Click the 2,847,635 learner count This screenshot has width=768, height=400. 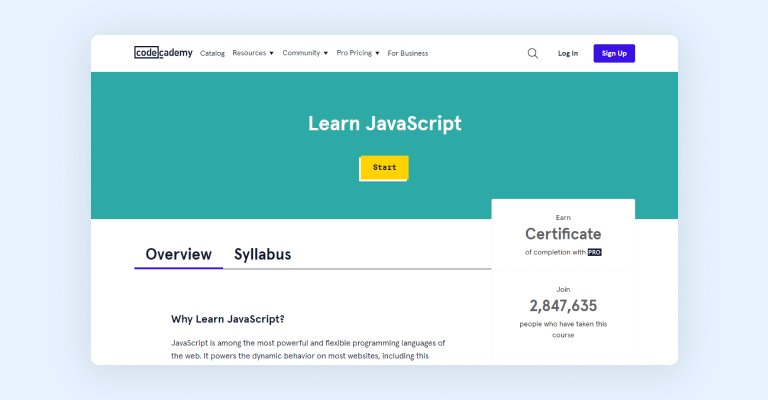[563, 306]
